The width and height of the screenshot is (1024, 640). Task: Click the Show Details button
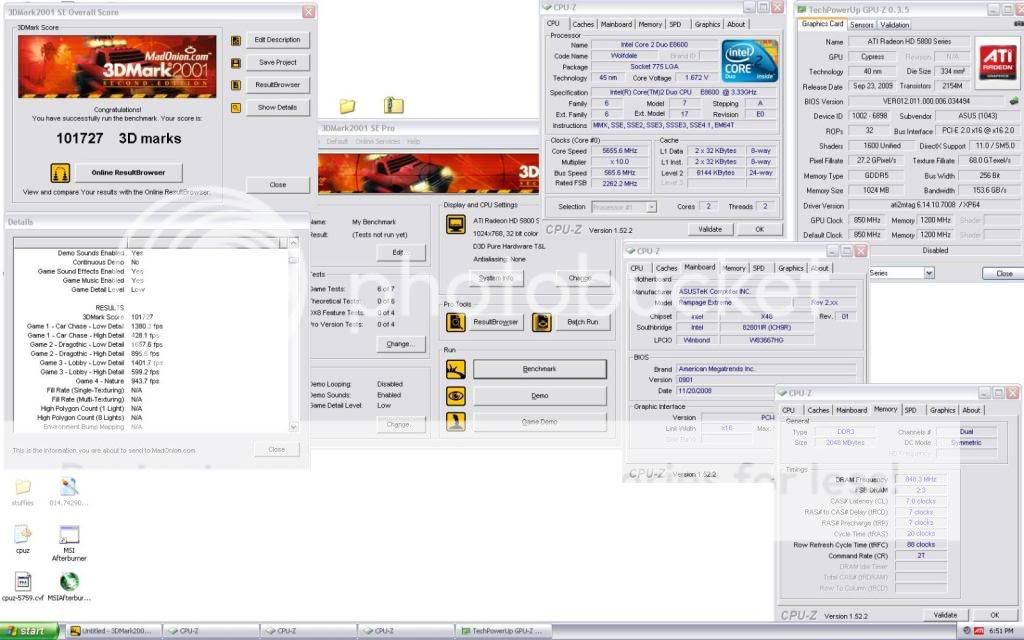point(278,107)
